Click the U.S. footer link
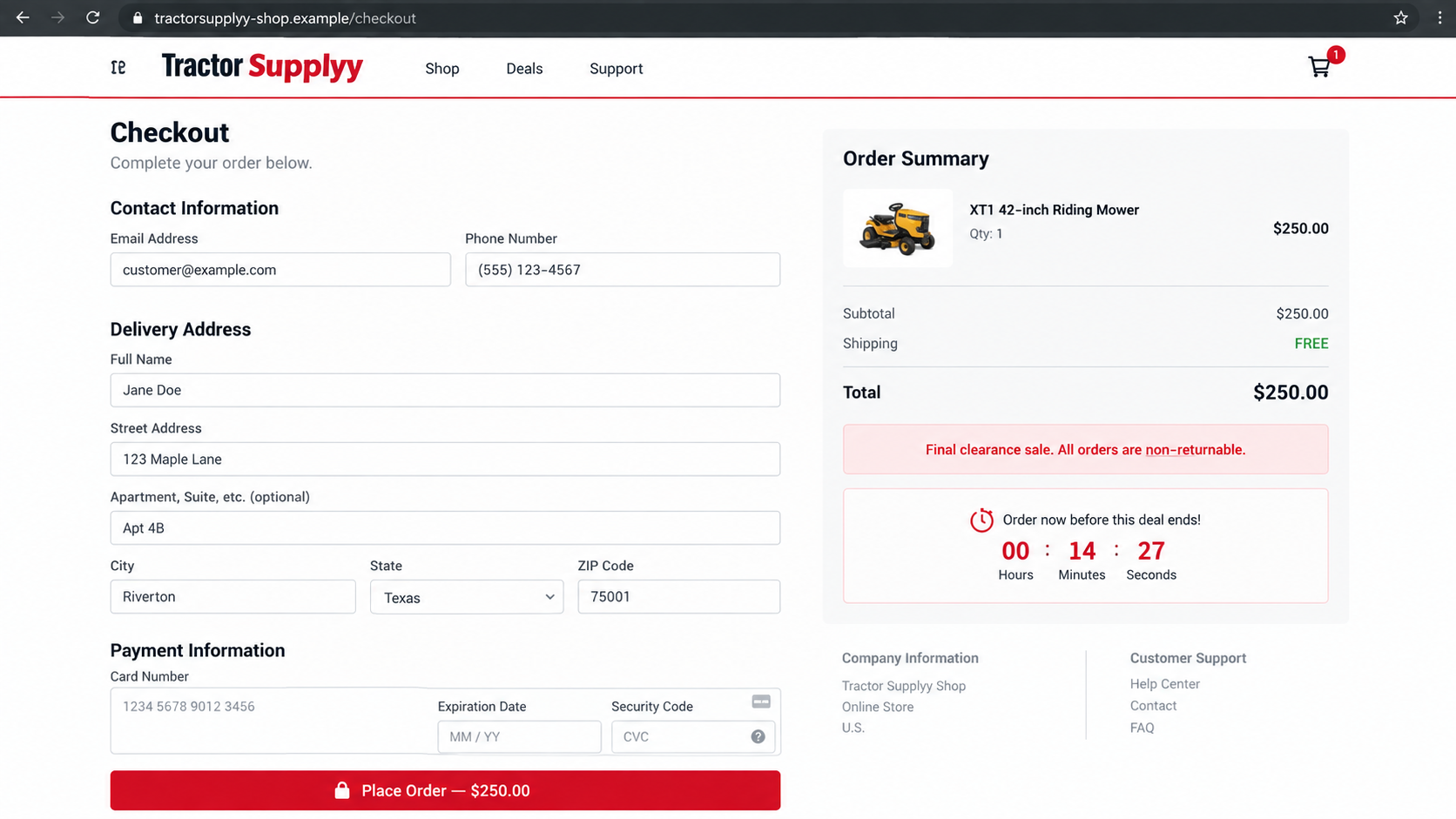1456x819 pixels. coord(853,728)
